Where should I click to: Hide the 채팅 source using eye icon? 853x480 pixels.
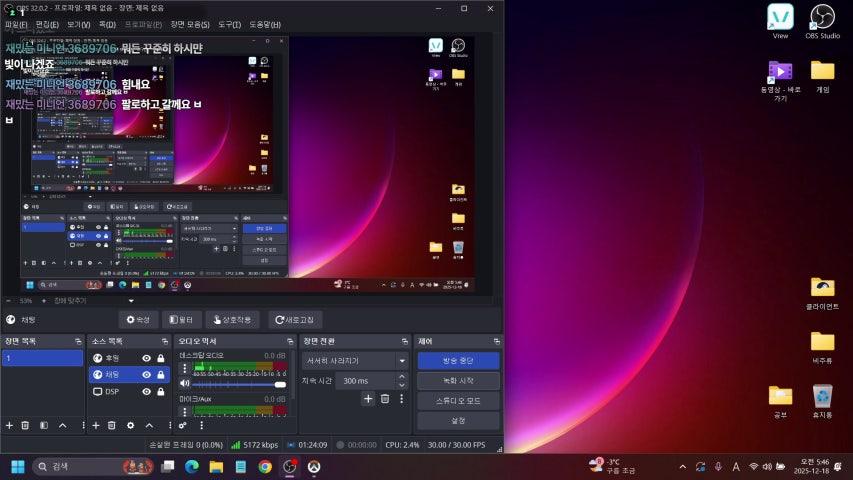(146, 375)
